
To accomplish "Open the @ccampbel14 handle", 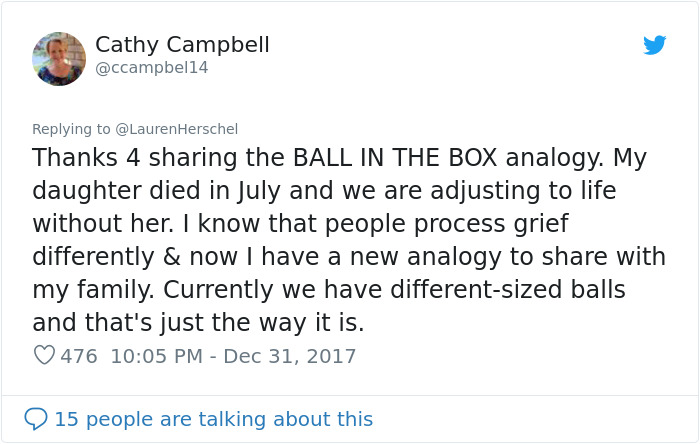I will pyautogui.click(x=151, y=68).
